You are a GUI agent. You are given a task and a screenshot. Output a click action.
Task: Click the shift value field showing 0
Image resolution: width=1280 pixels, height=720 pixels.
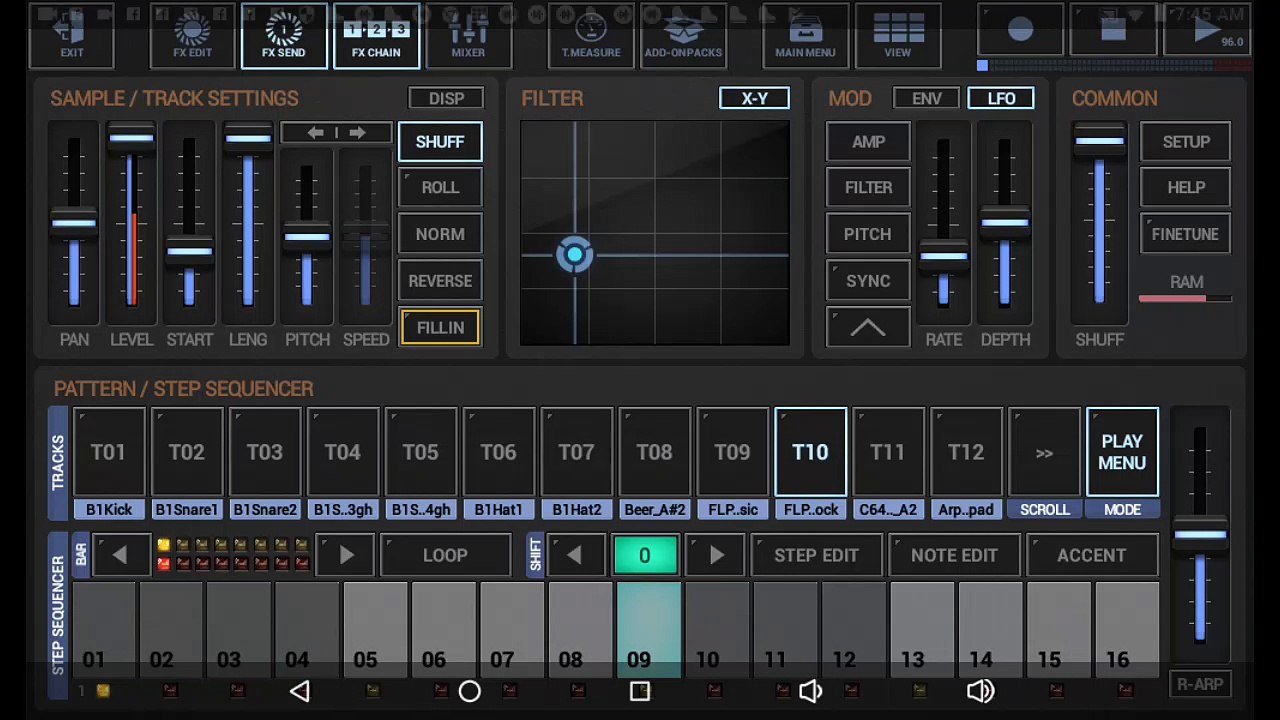645,555
